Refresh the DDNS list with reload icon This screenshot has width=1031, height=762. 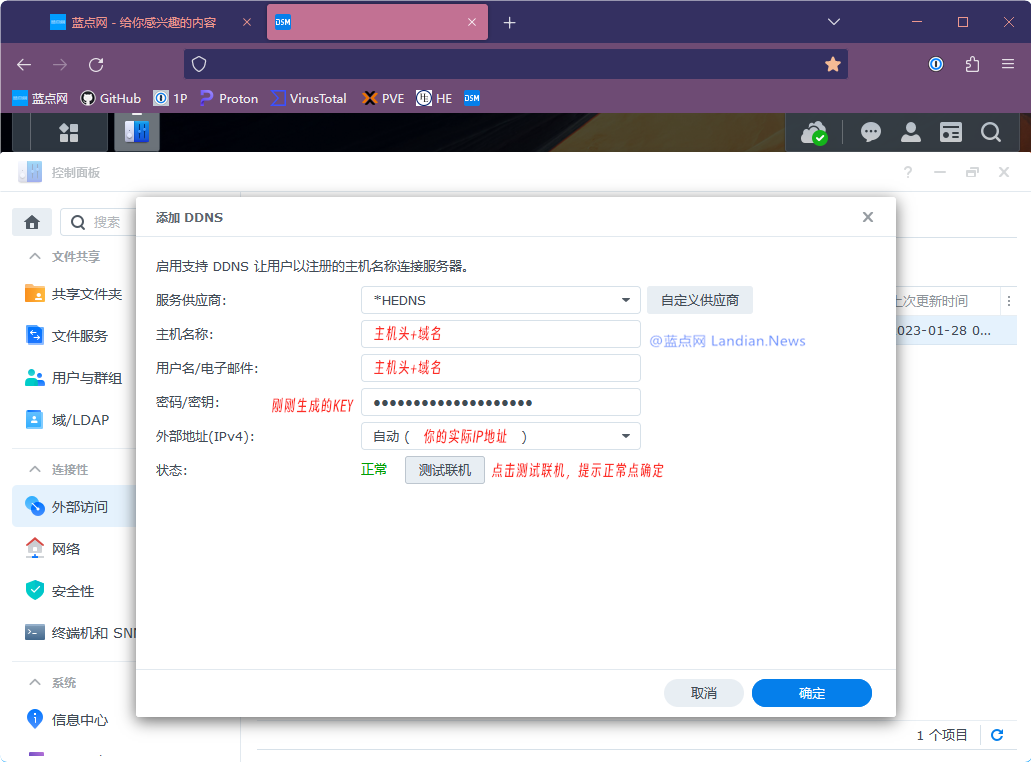pyautogui.click(x=997, y=735)
